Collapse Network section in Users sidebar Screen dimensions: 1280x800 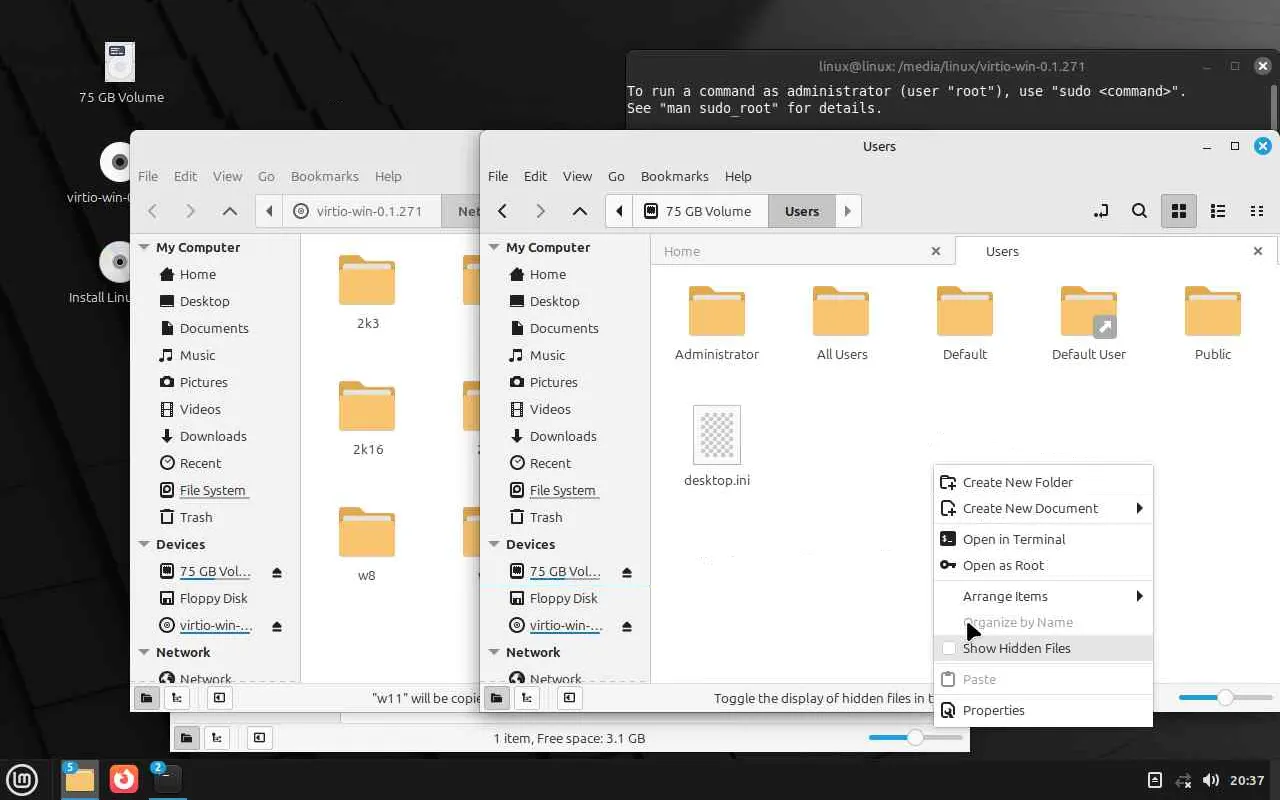[494, 652]
